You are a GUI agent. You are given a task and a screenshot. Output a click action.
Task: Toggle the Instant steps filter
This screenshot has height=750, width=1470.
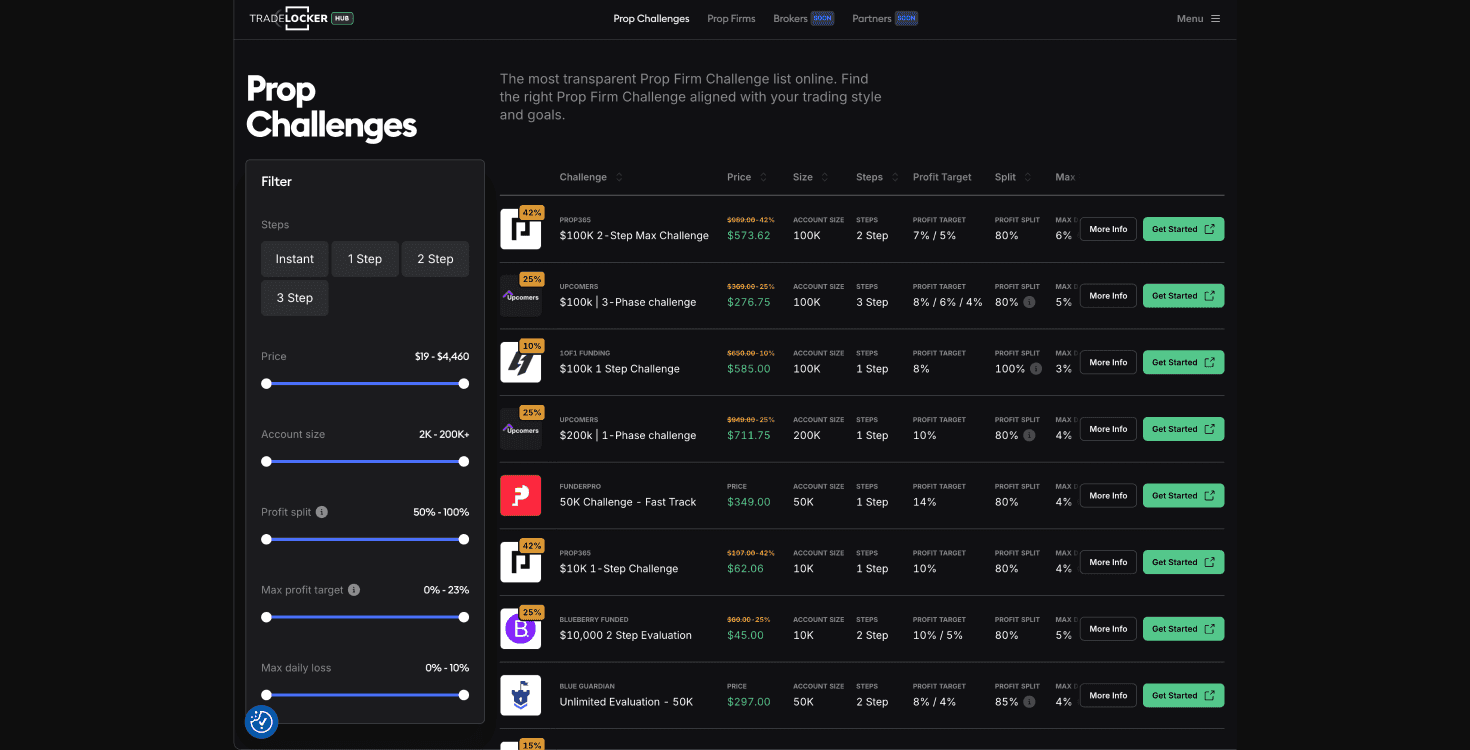(x=295, y=259)
